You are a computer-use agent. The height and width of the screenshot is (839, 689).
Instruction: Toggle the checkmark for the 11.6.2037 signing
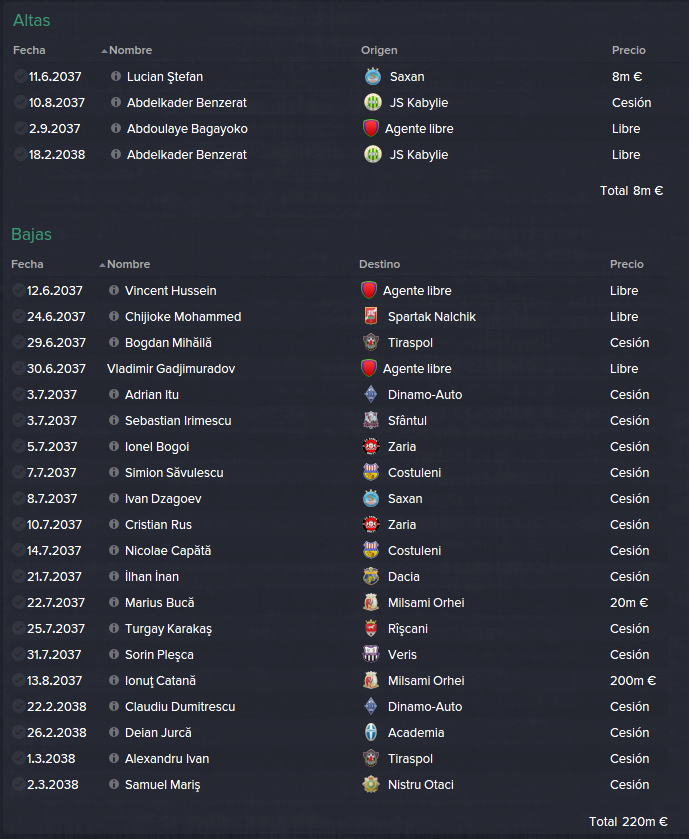click(x=21, y=76)
